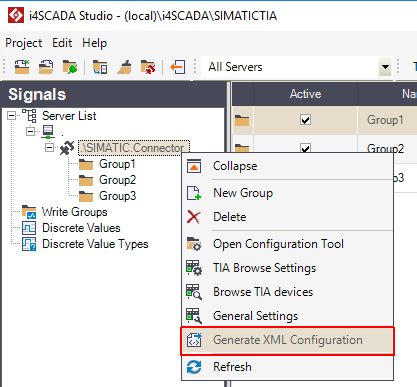
Task: Collapse the SIMATIC.Connector node expander
Action: [49, 147]
